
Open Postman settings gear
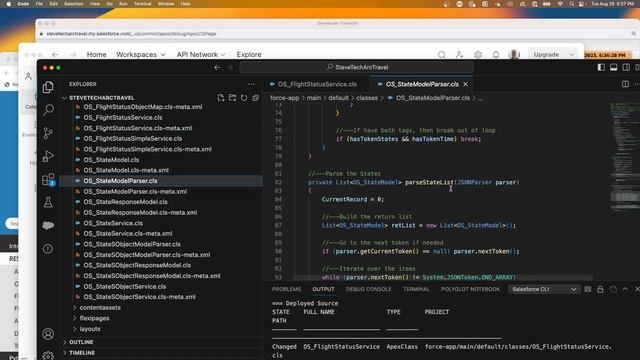pyautogui.click(x=478, y=54)
